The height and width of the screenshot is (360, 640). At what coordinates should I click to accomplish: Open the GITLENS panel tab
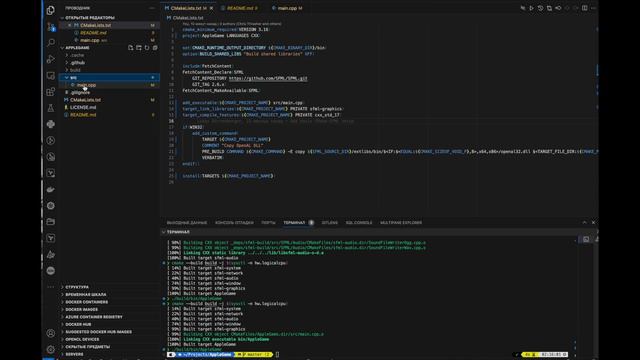(330, 223)
